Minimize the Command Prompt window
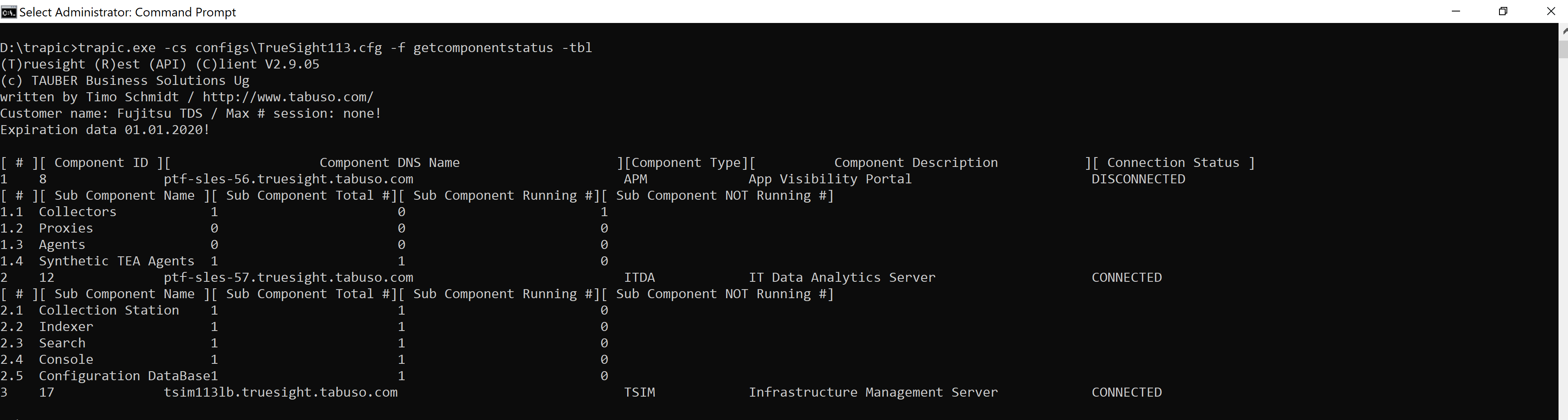 coord(1456,11)
